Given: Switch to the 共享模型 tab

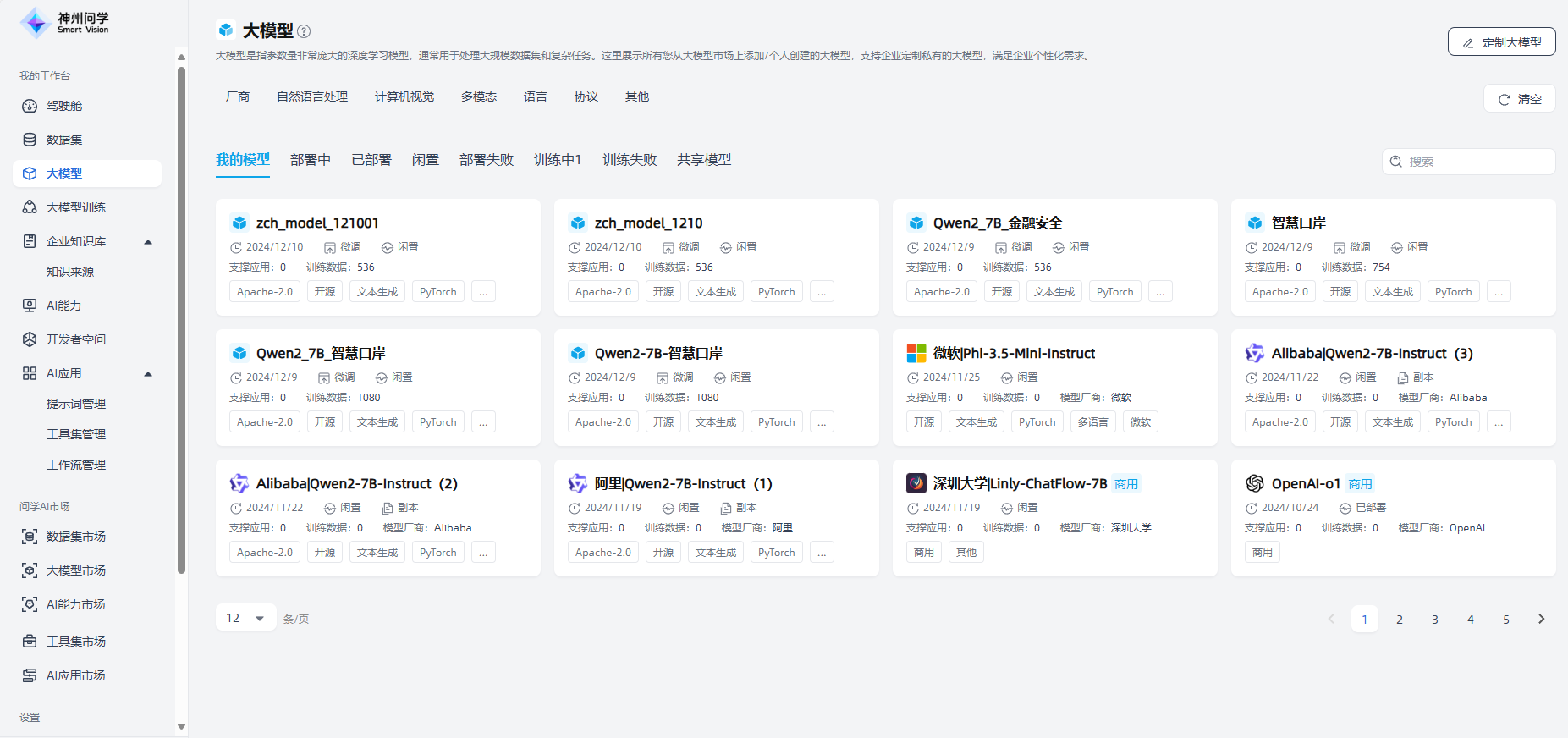Looking at the screenshot, I should pyautogui.click(x=703, y=160).
